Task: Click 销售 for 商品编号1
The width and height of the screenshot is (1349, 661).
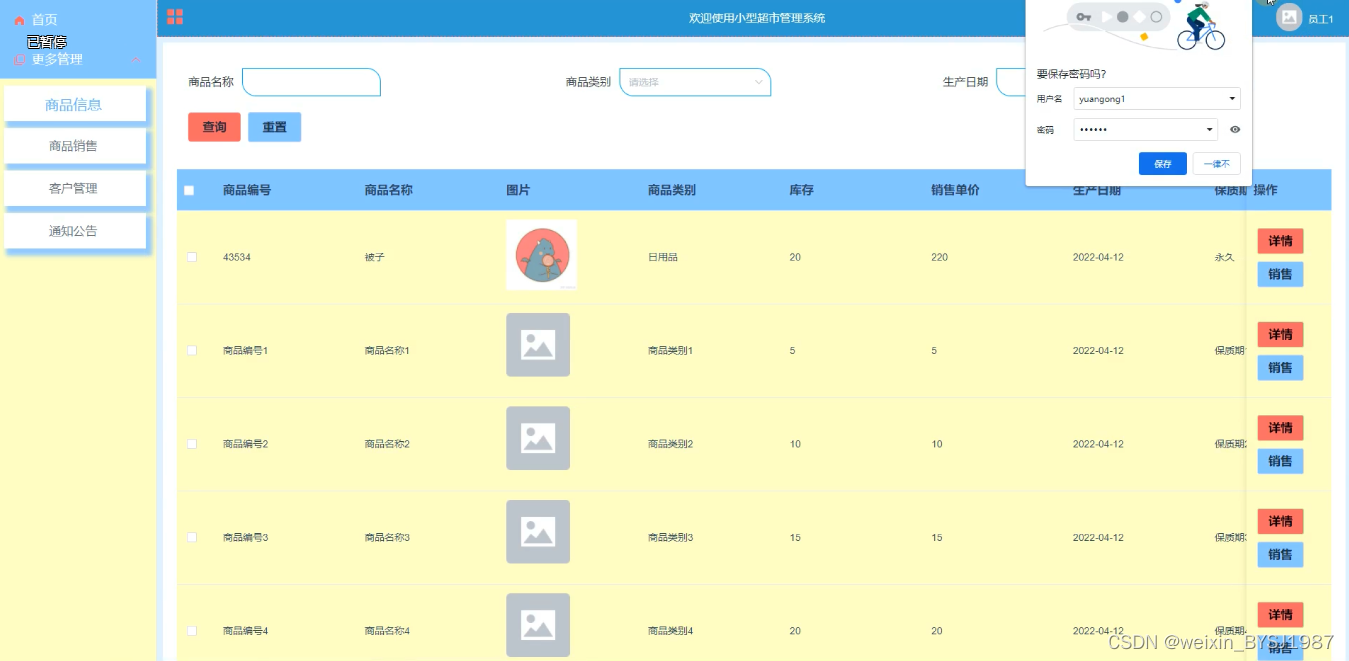Action: tap(1280, 368)
